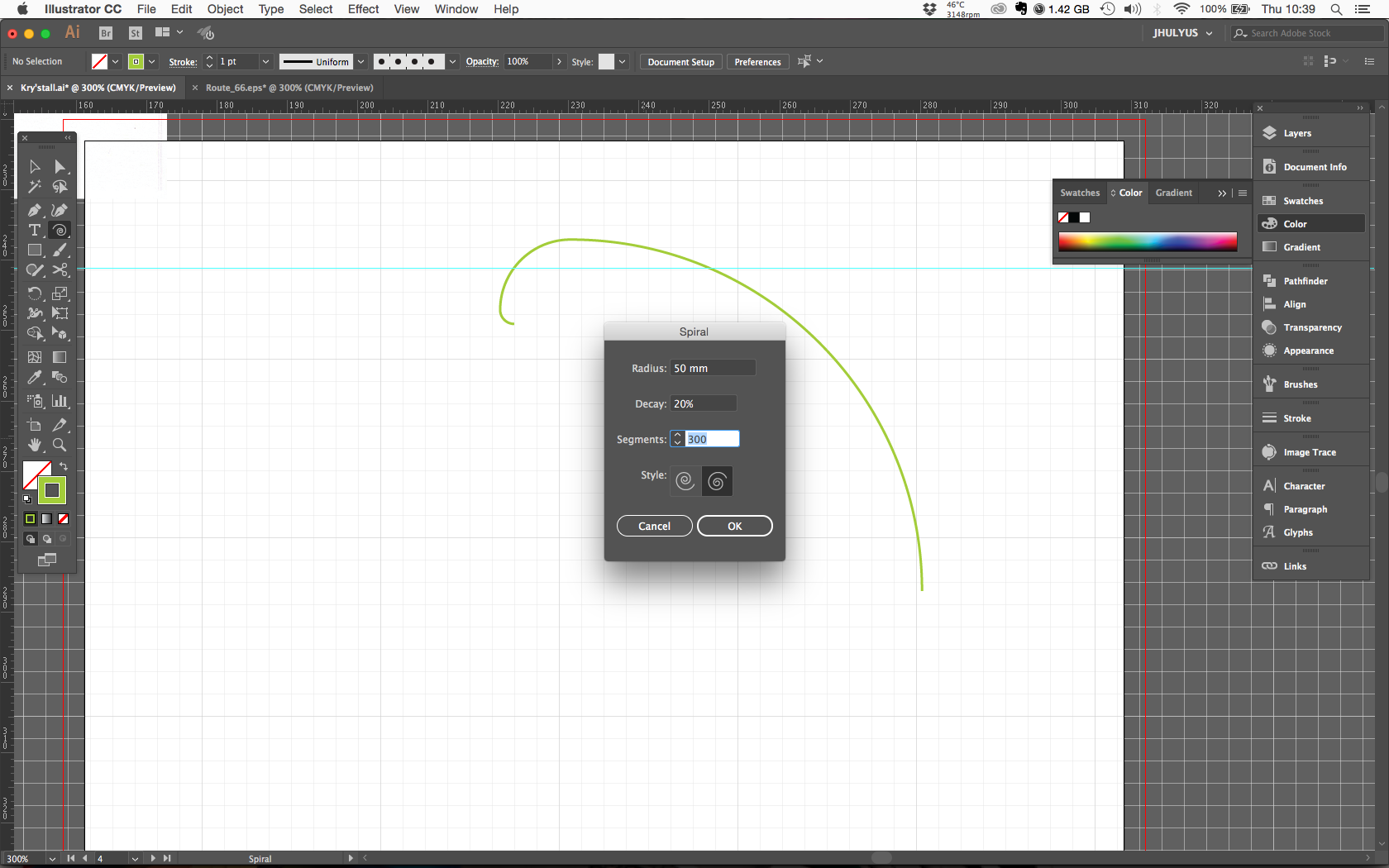Image resolution: width=1389 pixels, height=868 pixels.
Task: Select the Direct Selection tool
Action: click(x=60, y=167)
